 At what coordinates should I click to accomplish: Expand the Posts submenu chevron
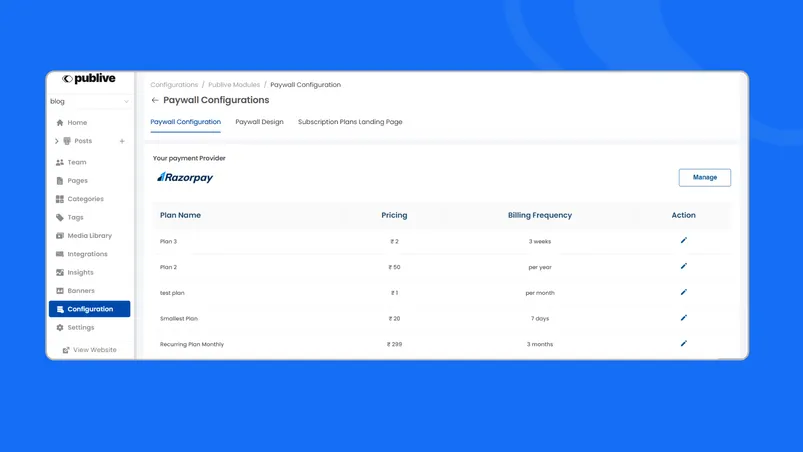click(57, 141)
